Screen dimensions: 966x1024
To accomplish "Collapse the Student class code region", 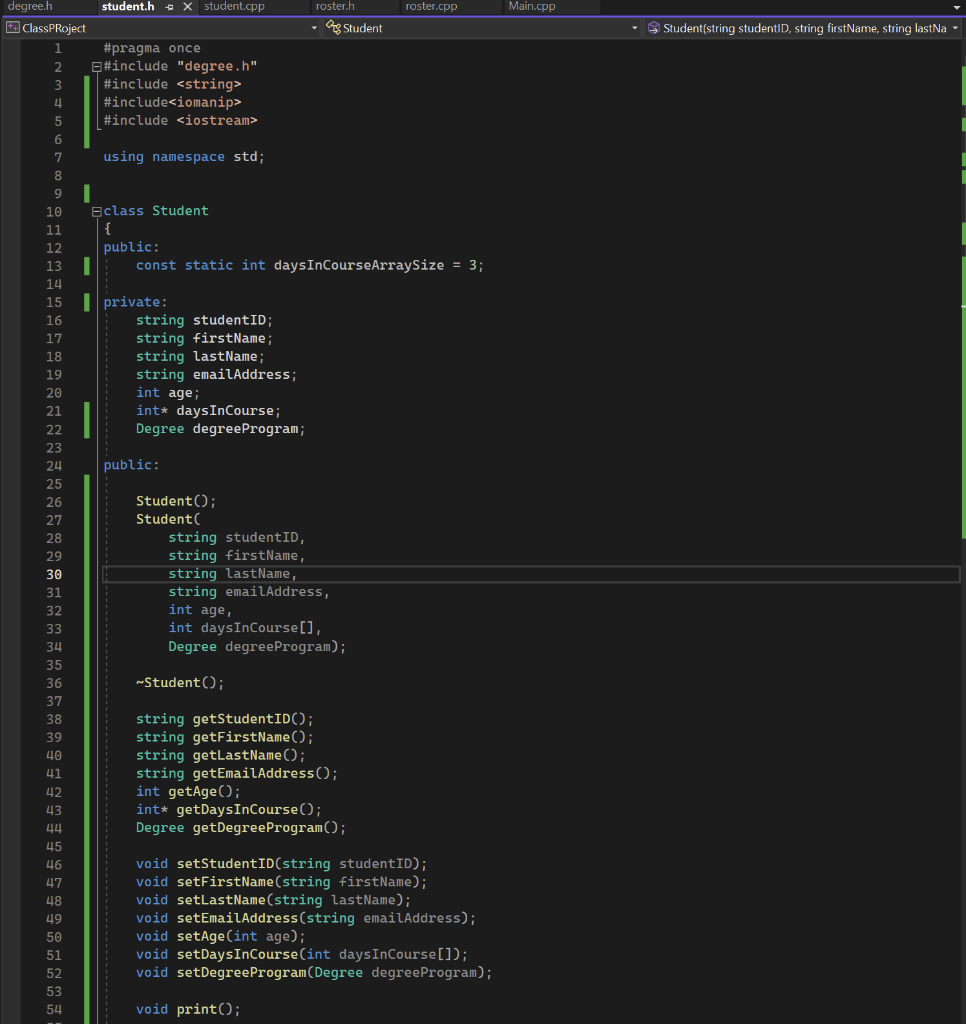I will 95,211.
